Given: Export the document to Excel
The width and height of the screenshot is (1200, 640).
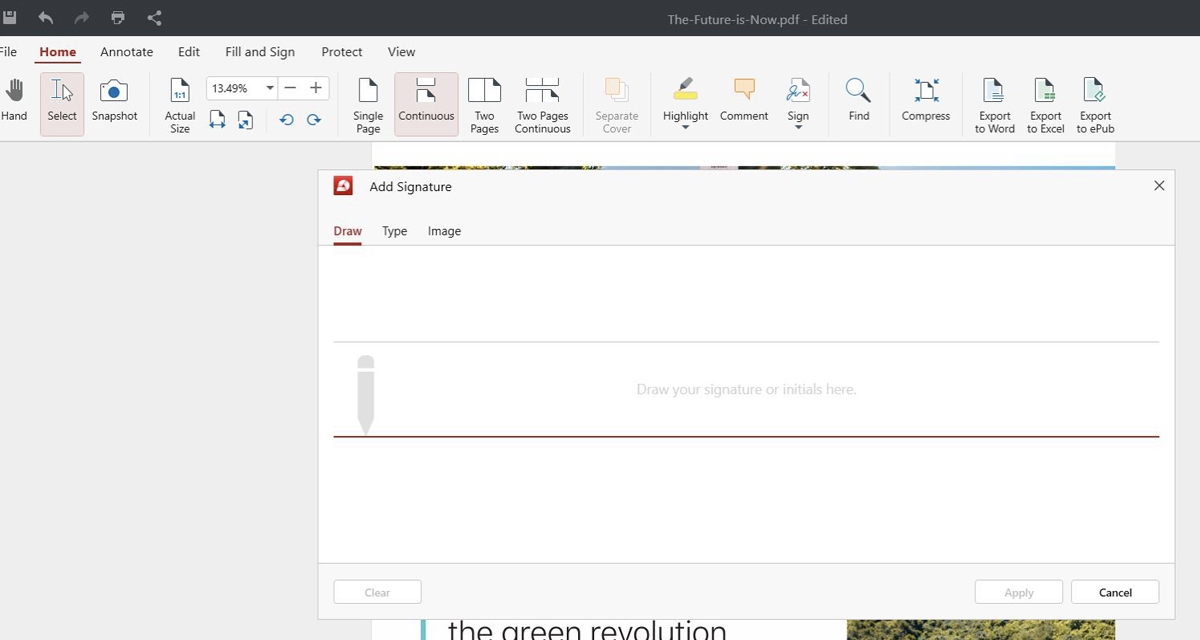Looking at the screenshot, I should 1045,104.
